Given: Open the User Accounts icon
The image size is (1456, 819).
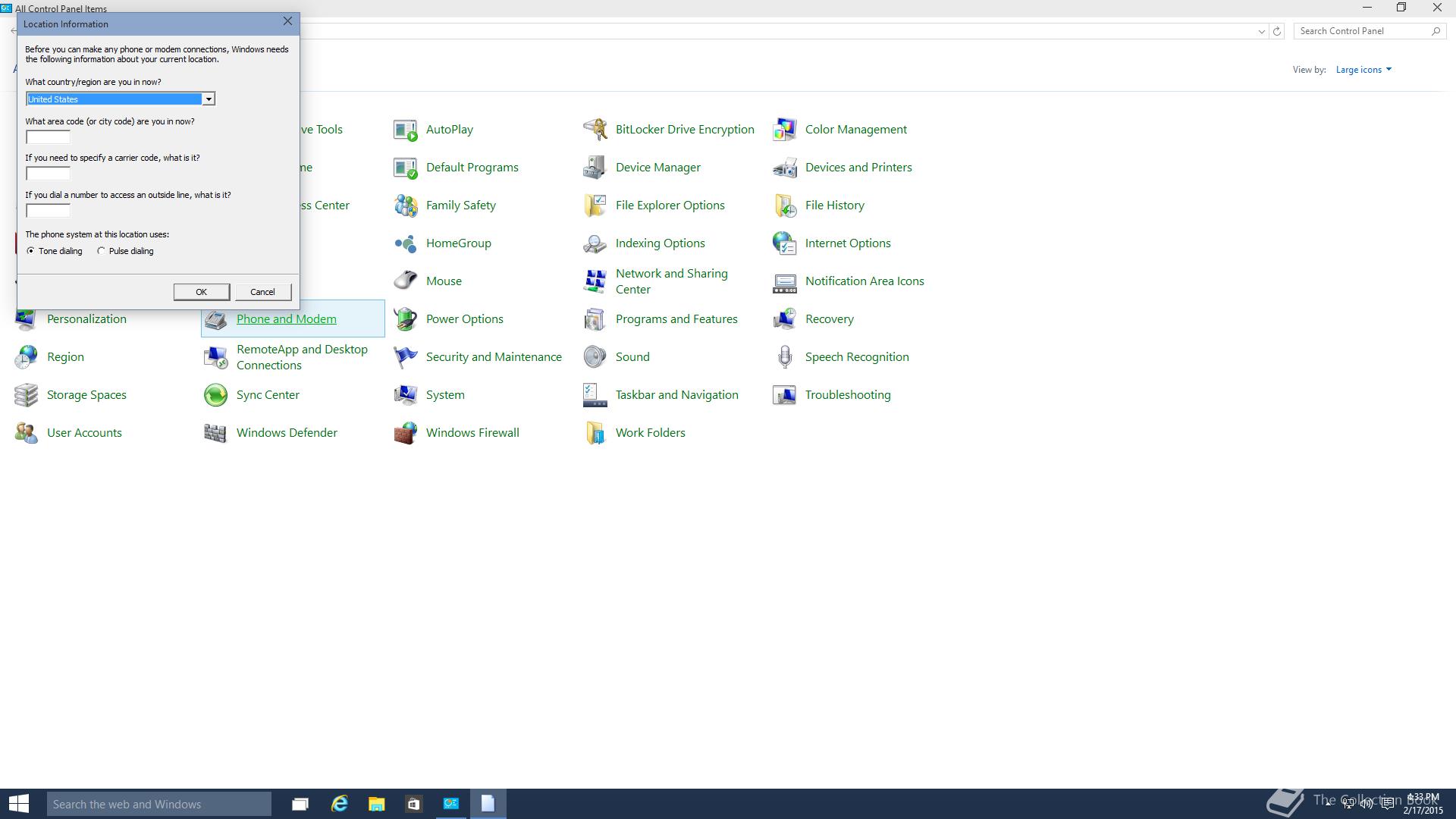Looking at the screenshot, I should [x=27, y=433].
